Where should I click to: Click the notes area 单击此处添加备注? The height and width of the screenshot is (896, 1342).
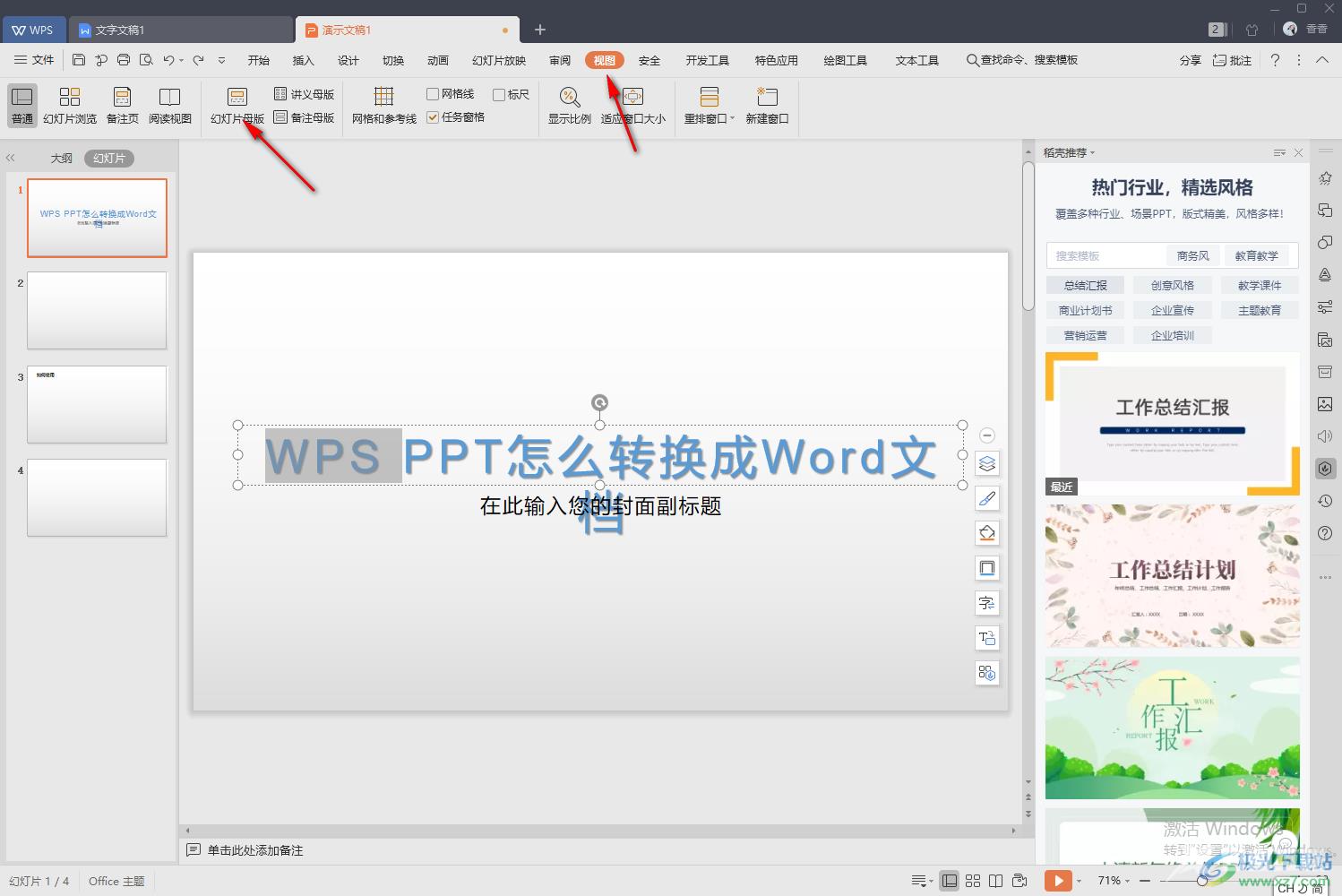[255, 850]
